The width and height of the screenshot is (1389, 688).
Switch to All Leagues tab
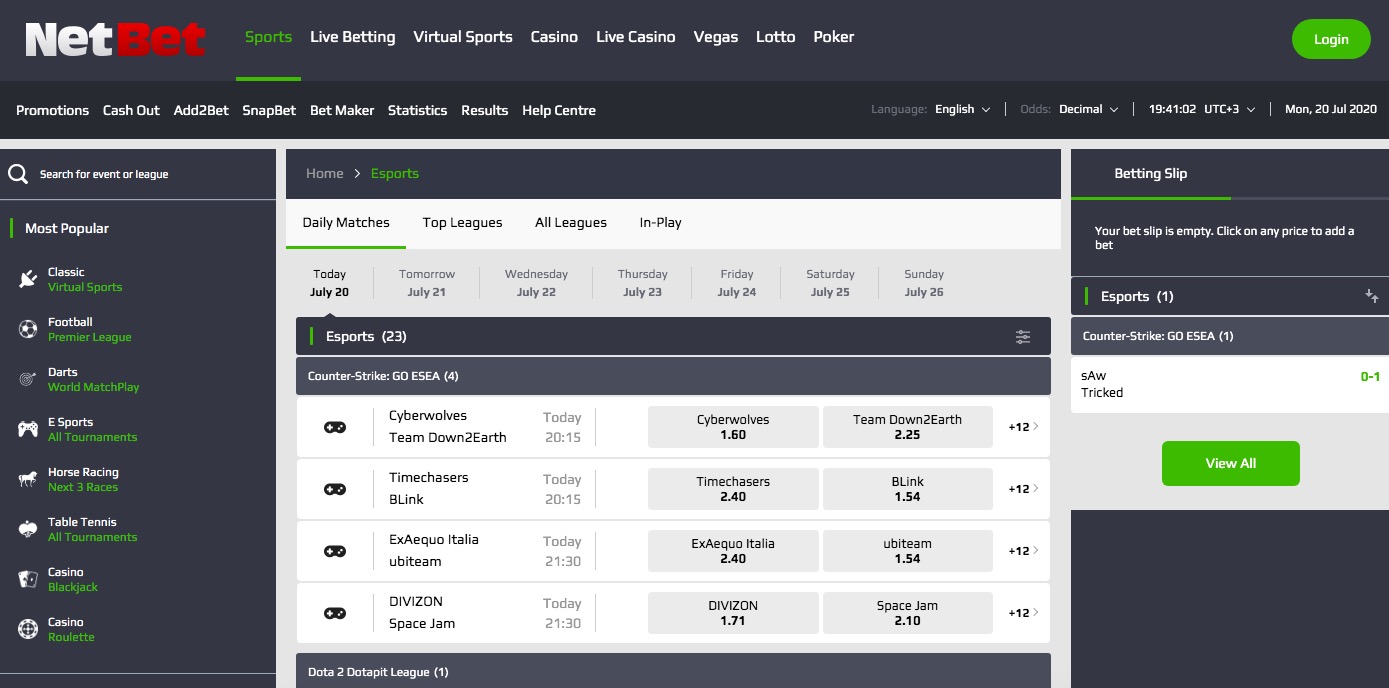(x=571, y=223)
